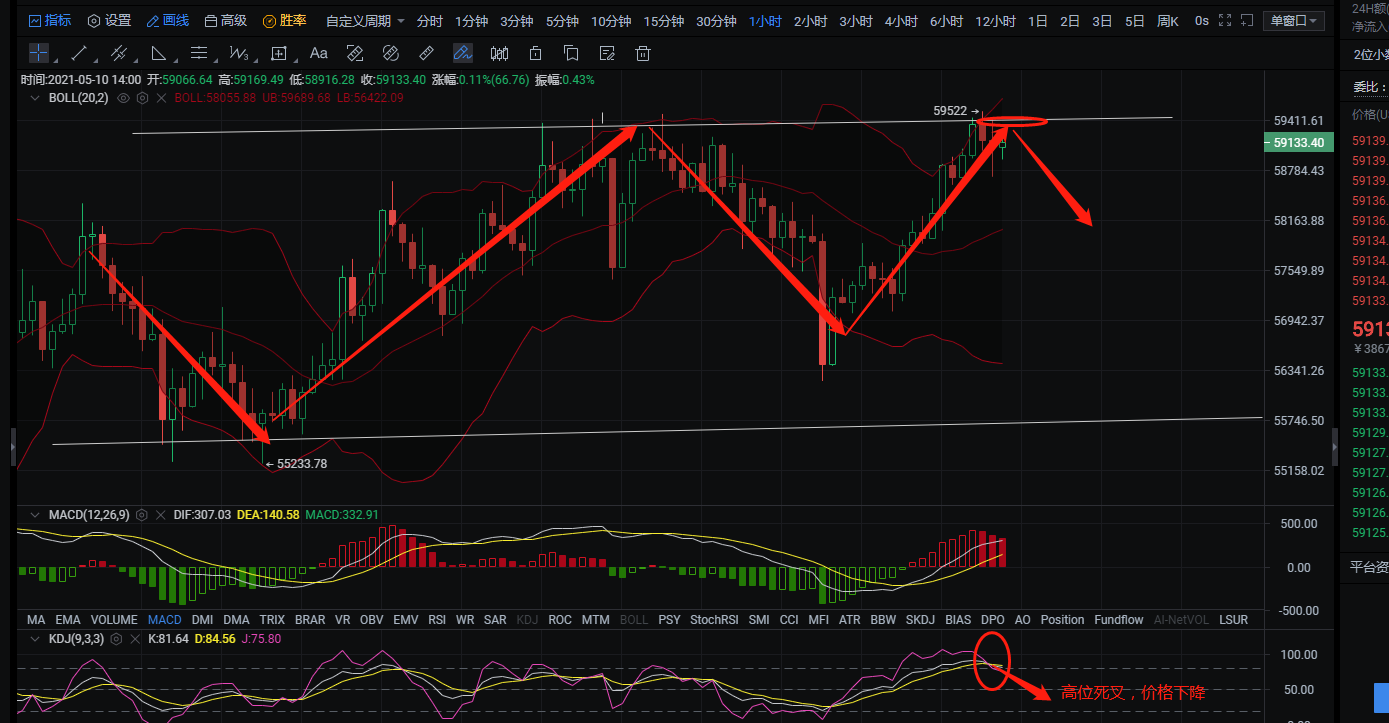Enable the StochRSI indicator
Screen dimensions: 1389x723
point(713,620)
